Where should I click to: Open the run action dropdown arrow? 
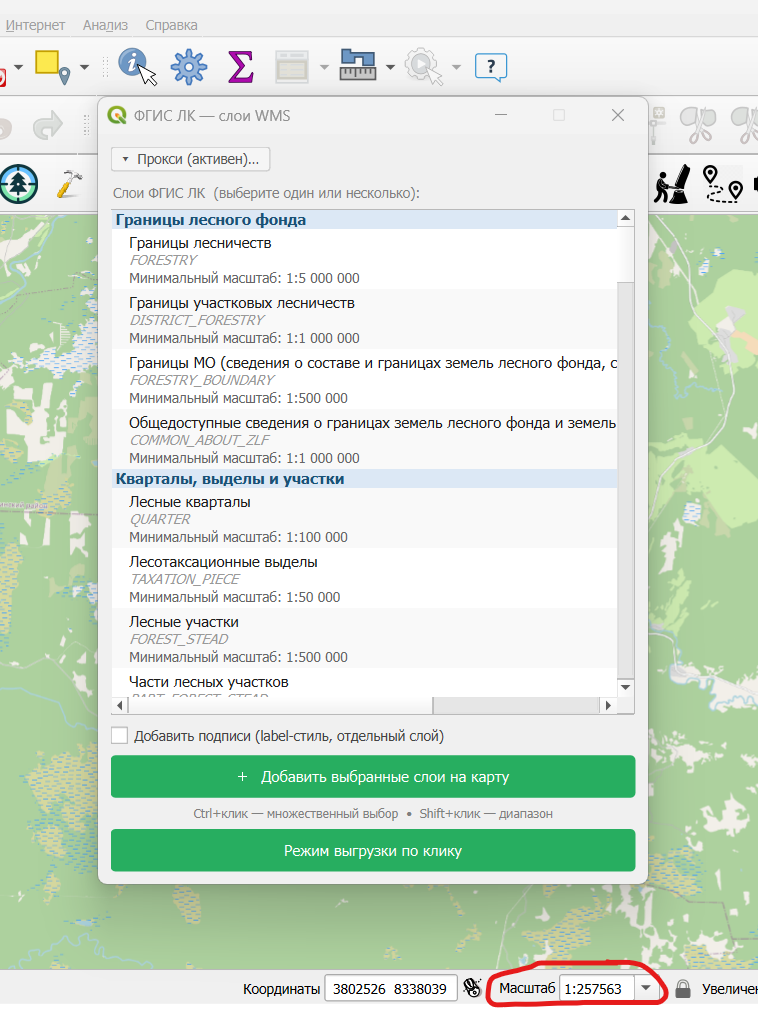[x=456, y=67]
